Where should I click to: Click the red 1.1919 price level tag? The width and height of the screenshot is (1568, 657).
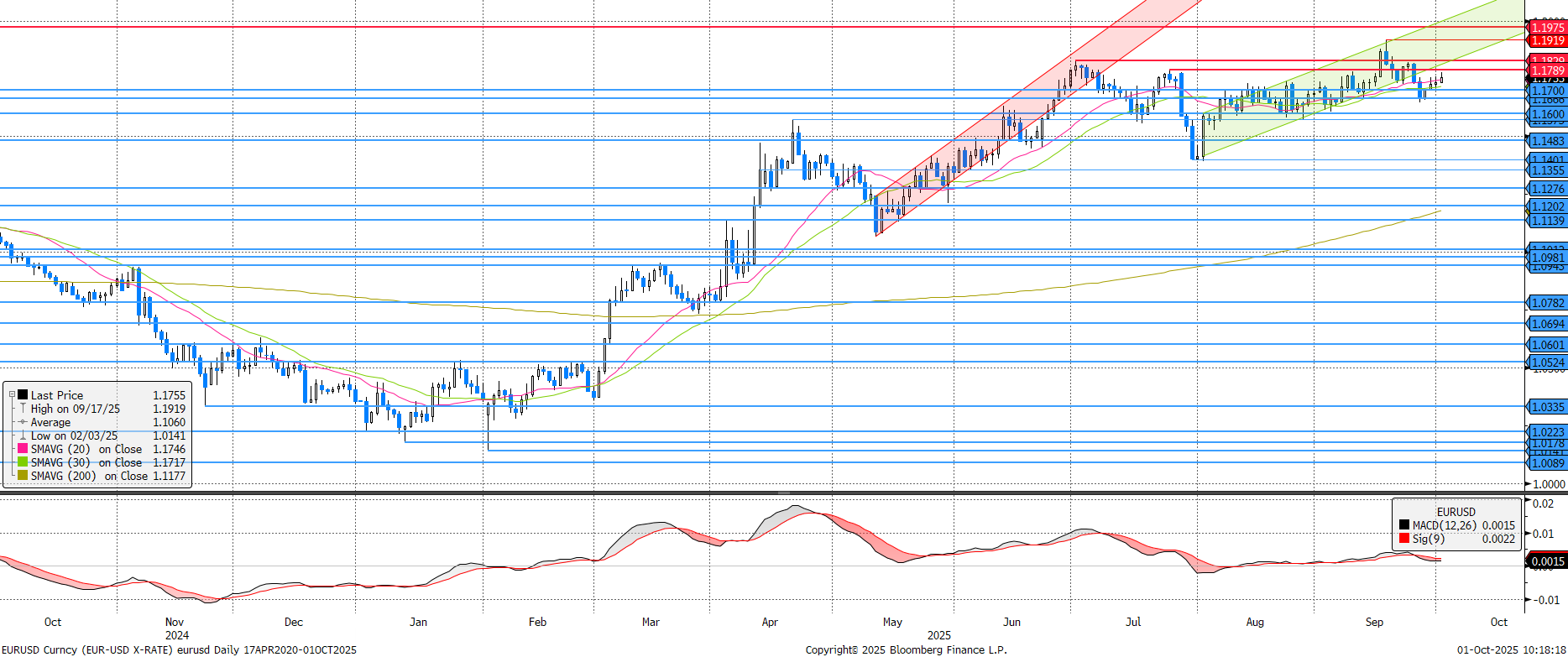click(1546, 40)
